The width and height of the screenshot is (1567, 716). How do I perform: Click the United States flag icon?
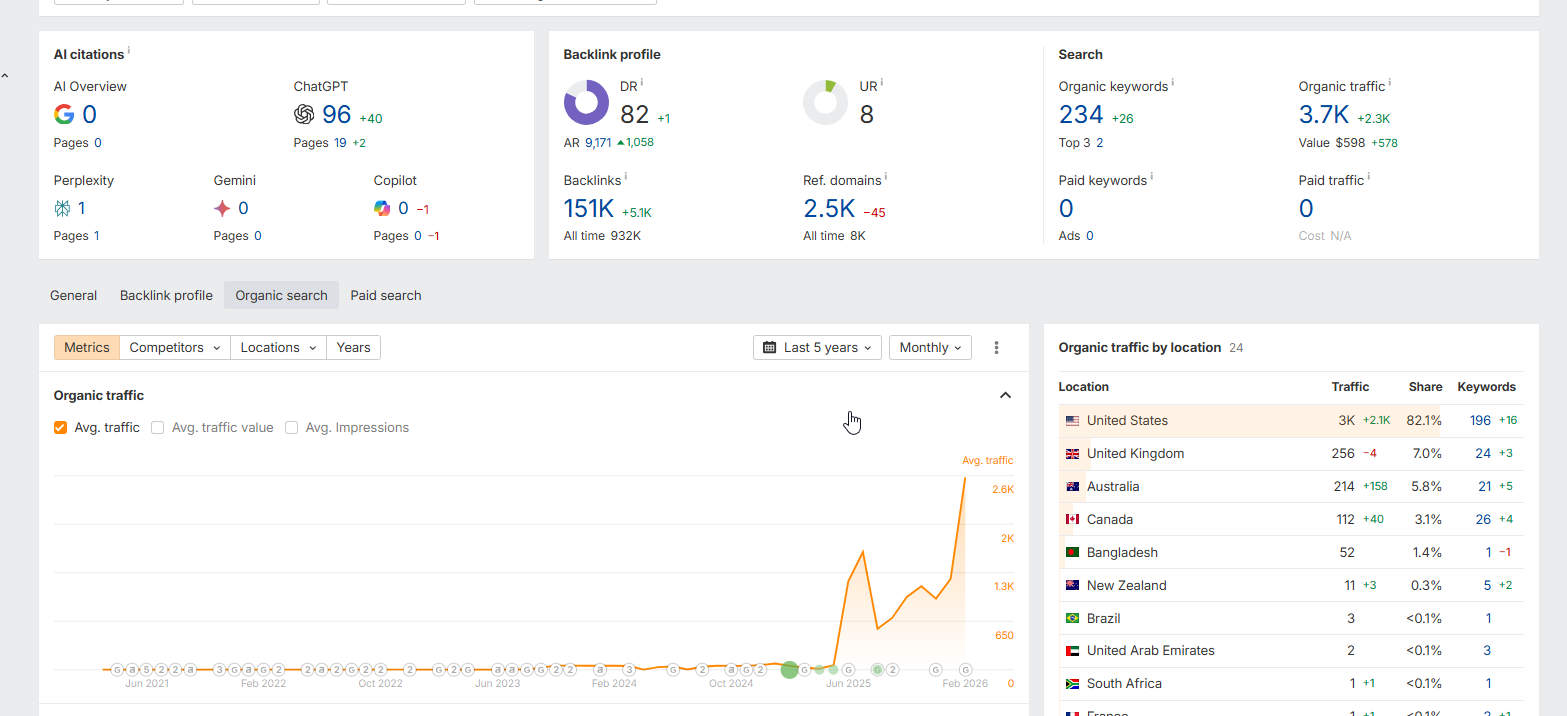click(1073, 421)
